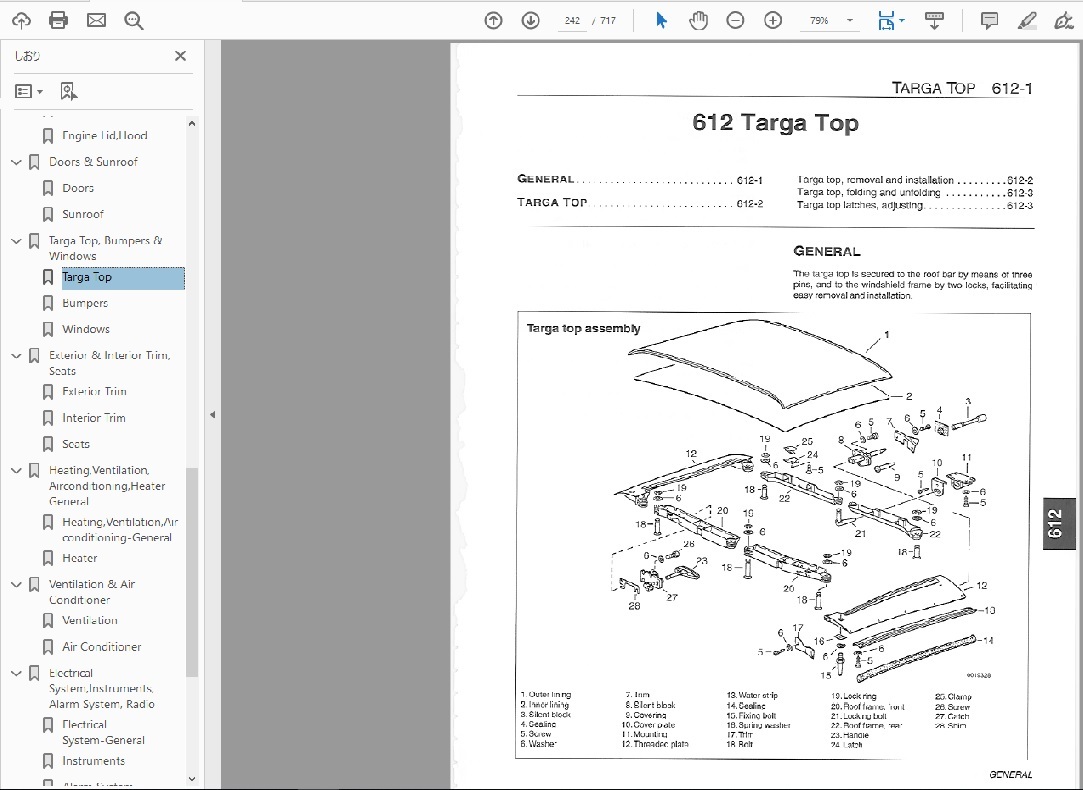Viewport: 1083px width, 790px height.
Task: Open the Air Conditioner bookmark
Action: (x=102, y=647)
